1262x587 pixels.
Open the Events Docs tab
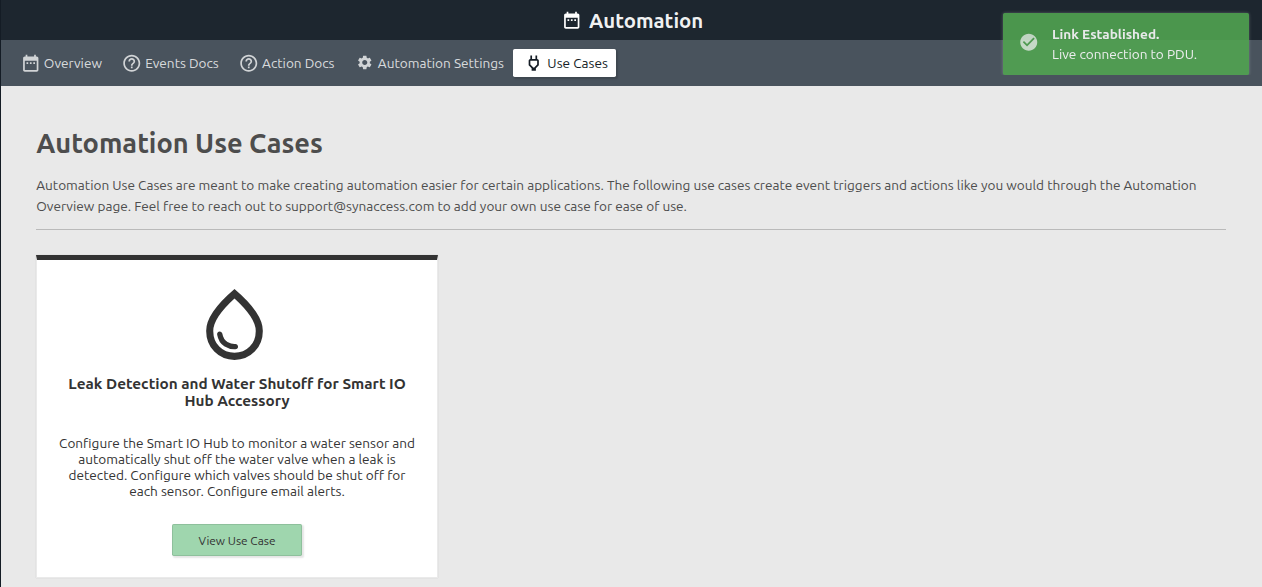point(171,63)
